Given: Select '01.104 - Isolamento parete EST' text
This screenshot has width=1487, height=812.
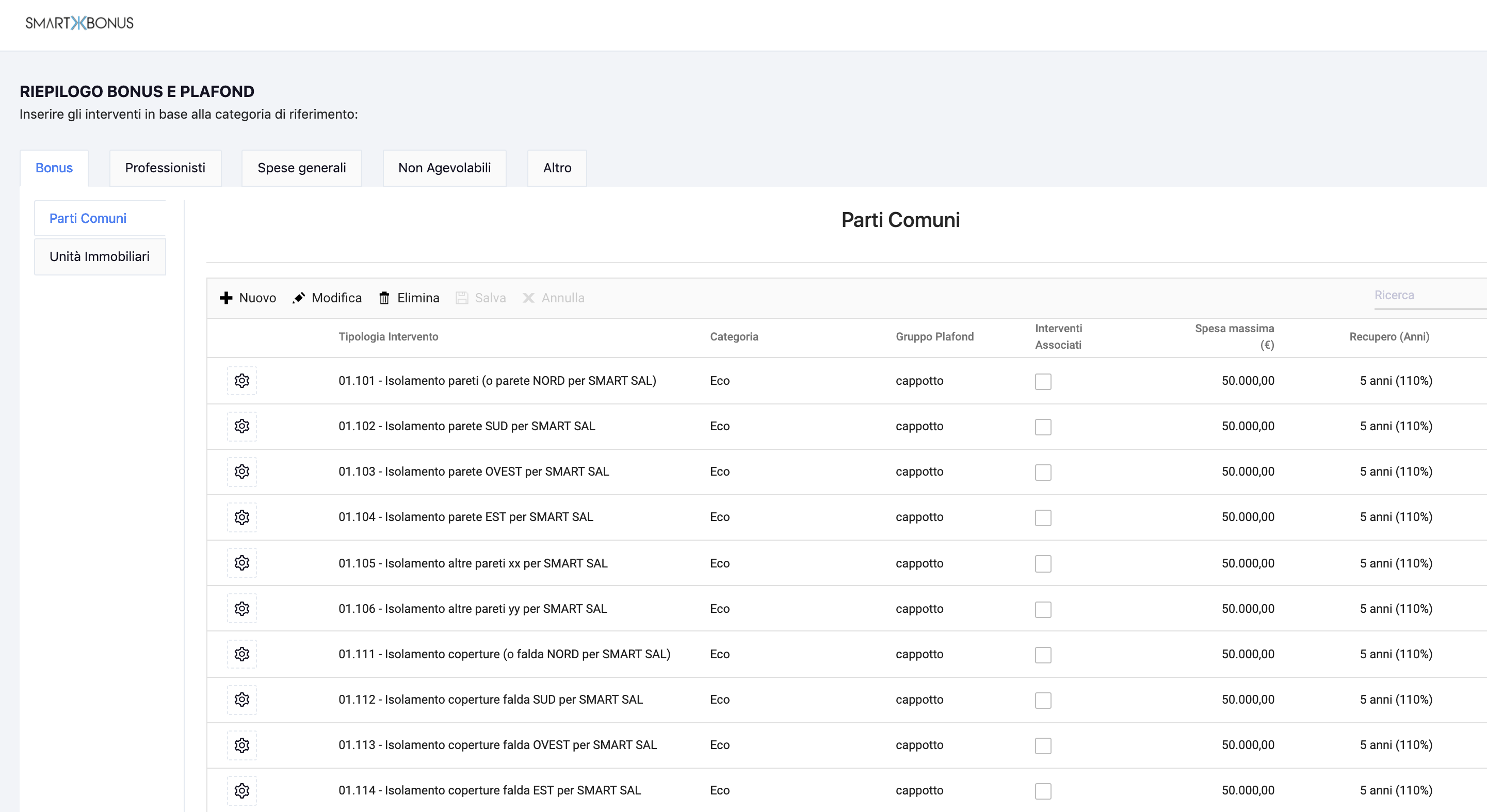Looking at the screenshot, I should coord(465,517).
